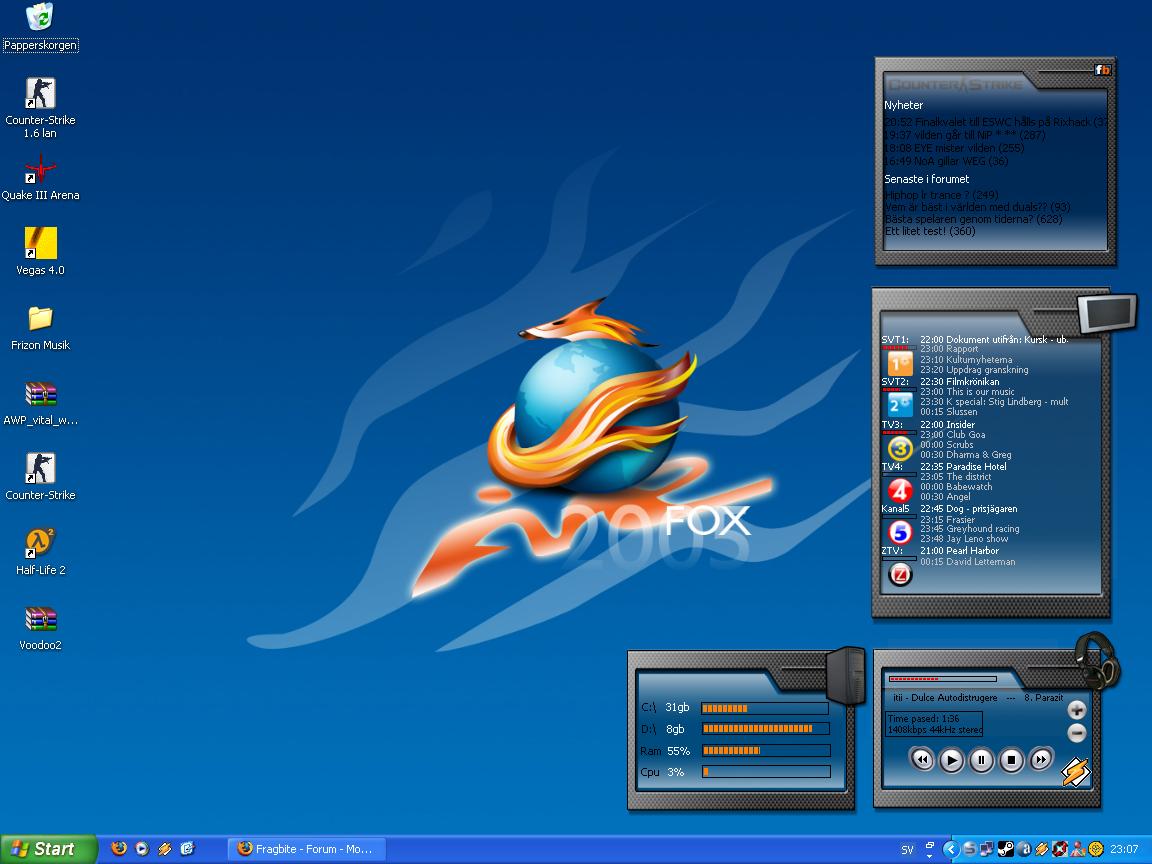1152x864 pixels.
Task: Skip to next track in the player widget
Action: click(1040, 759)
